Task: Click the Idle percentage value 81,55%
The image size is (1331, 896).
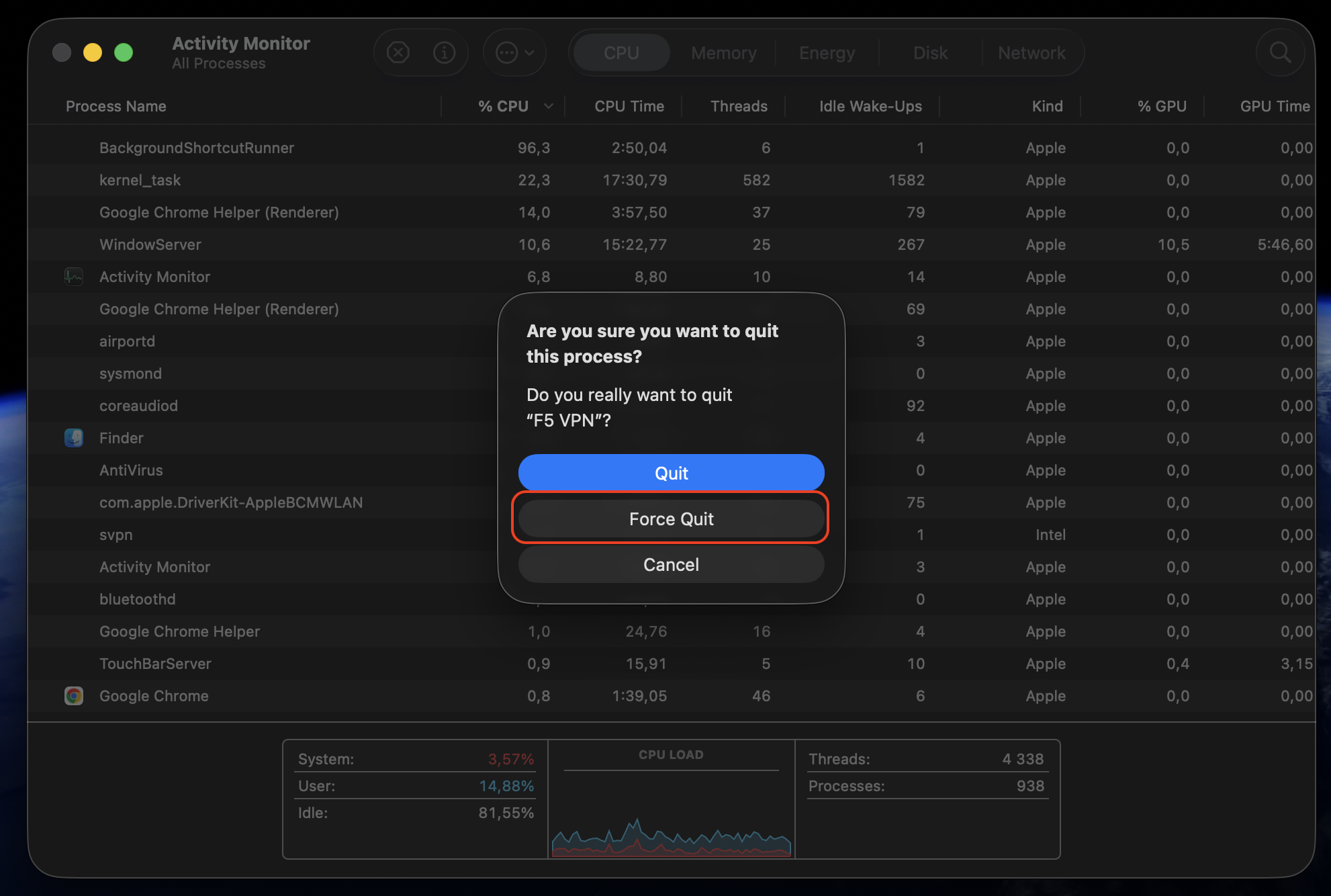Action: click(x=506, y=813)
